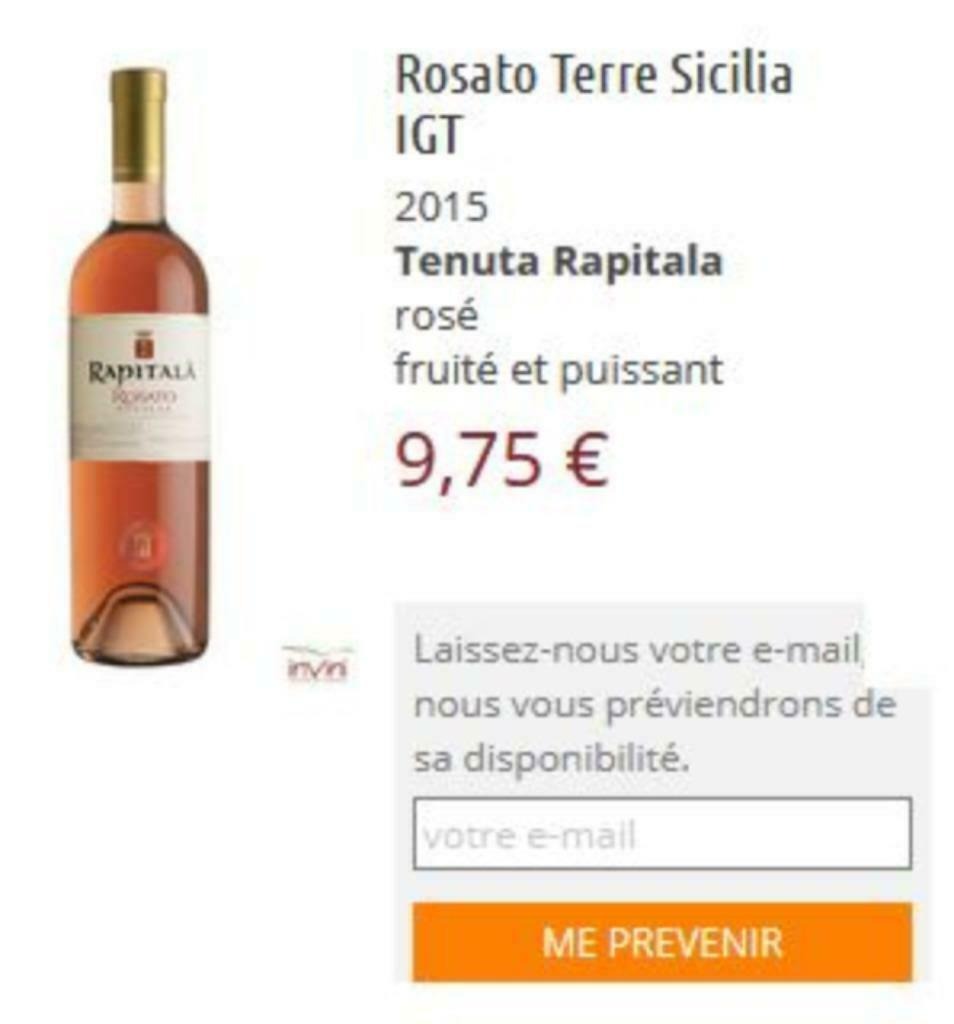Click the Rosato word on bottle label

(142, 396)
